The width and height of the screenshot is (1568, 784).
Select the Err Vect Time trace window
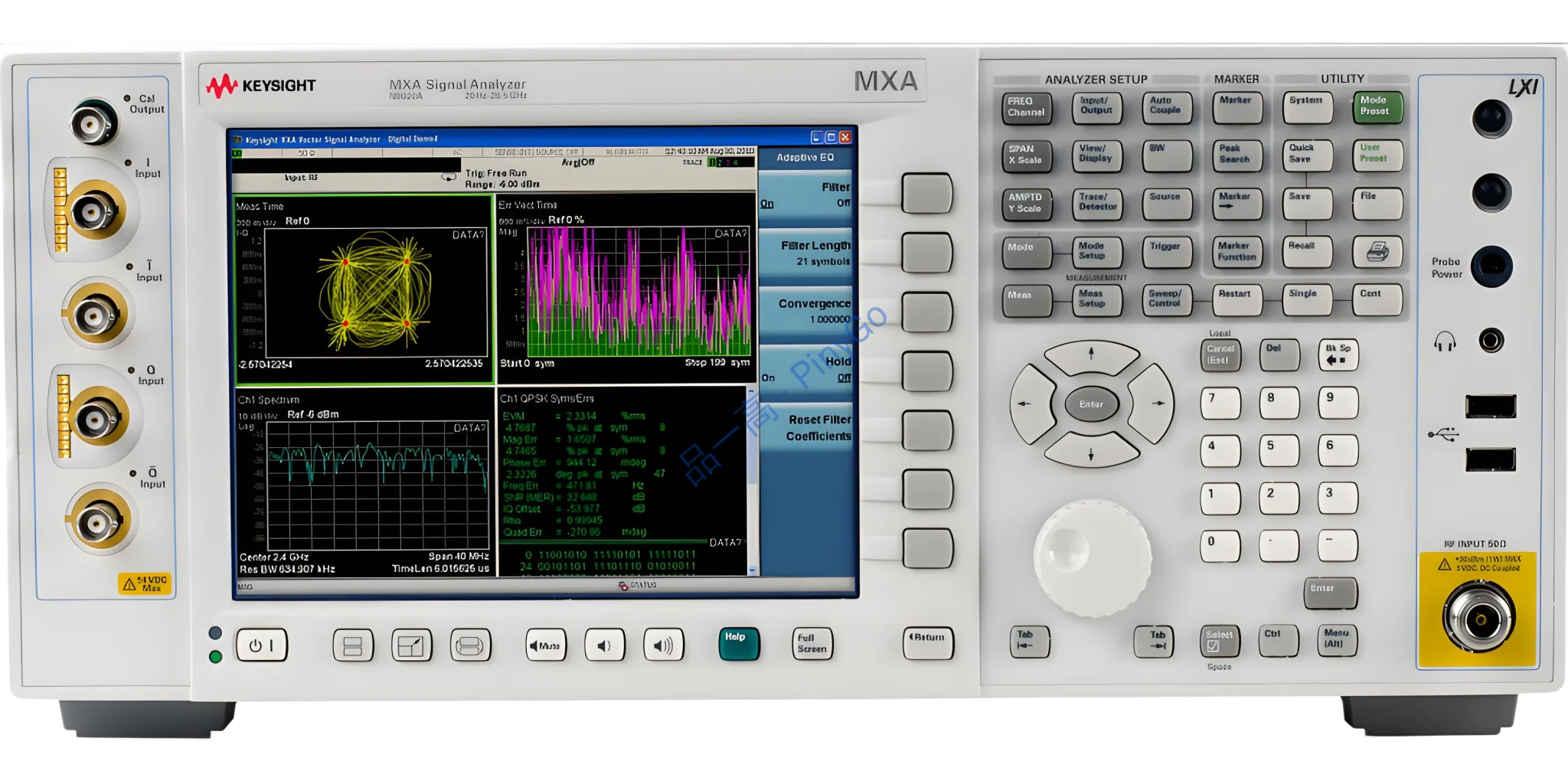[626, 289]
